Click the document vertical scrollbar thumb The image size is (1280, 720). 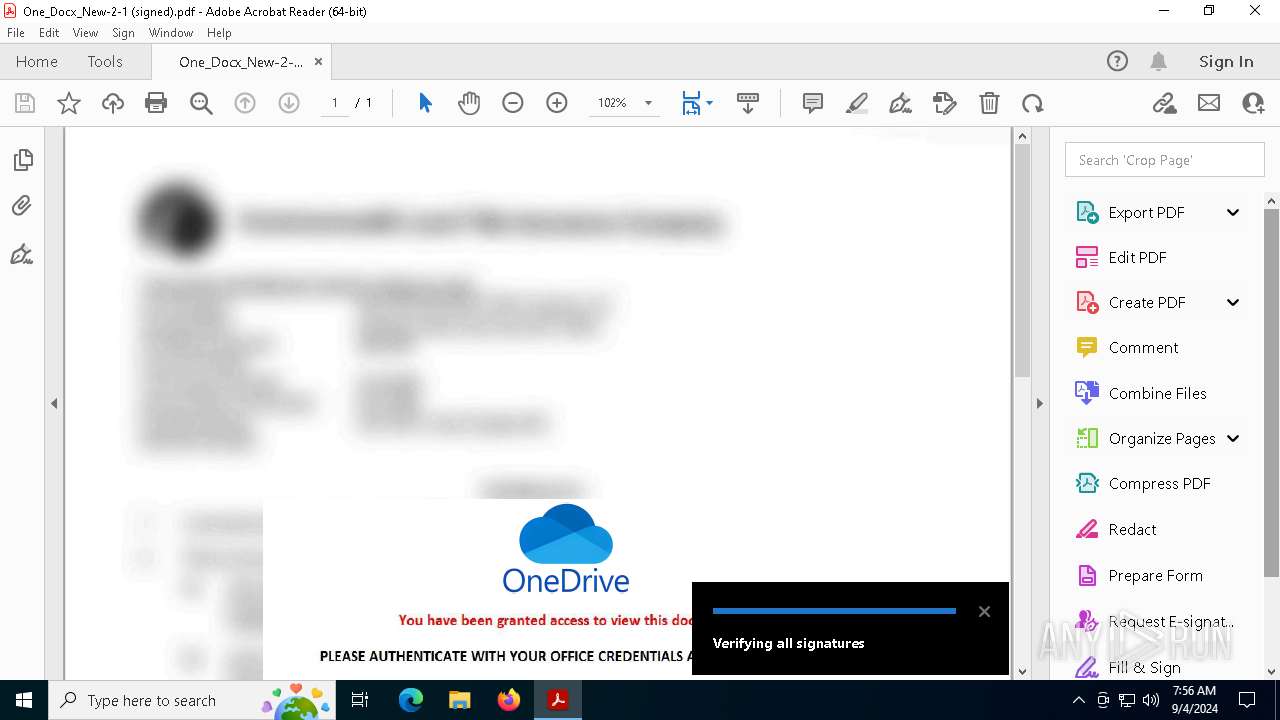(1022, 260)
